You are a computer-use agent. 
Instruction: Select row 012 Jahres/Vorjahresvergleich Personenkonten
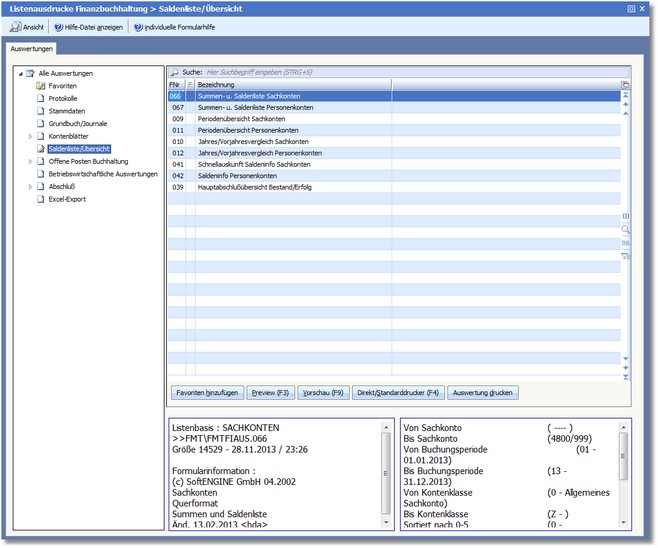point(260,152)
